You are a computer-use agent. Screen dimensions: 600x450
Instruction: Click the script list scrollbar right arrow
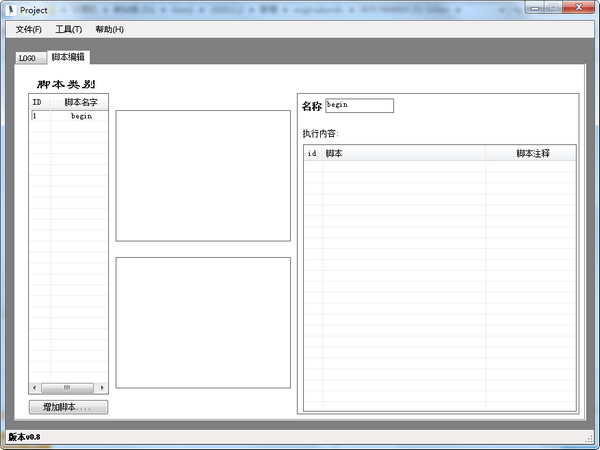[x=102, y=388]
